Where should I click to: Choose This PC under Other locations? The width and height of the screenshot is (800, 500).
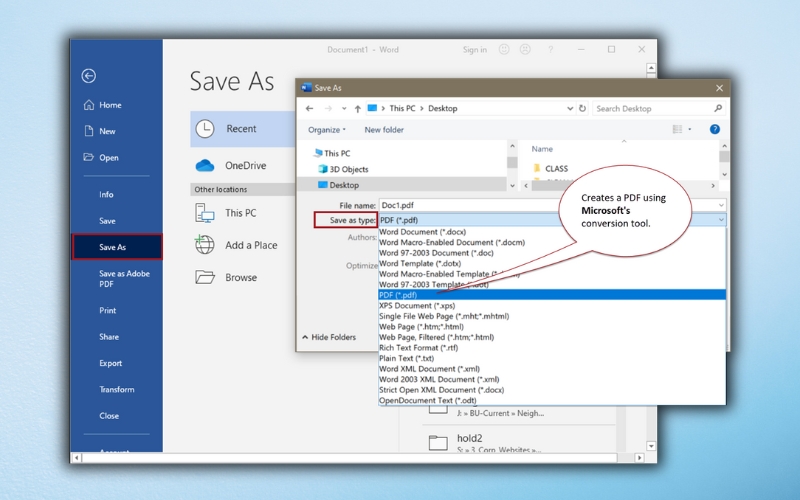[x=226, y=213]
